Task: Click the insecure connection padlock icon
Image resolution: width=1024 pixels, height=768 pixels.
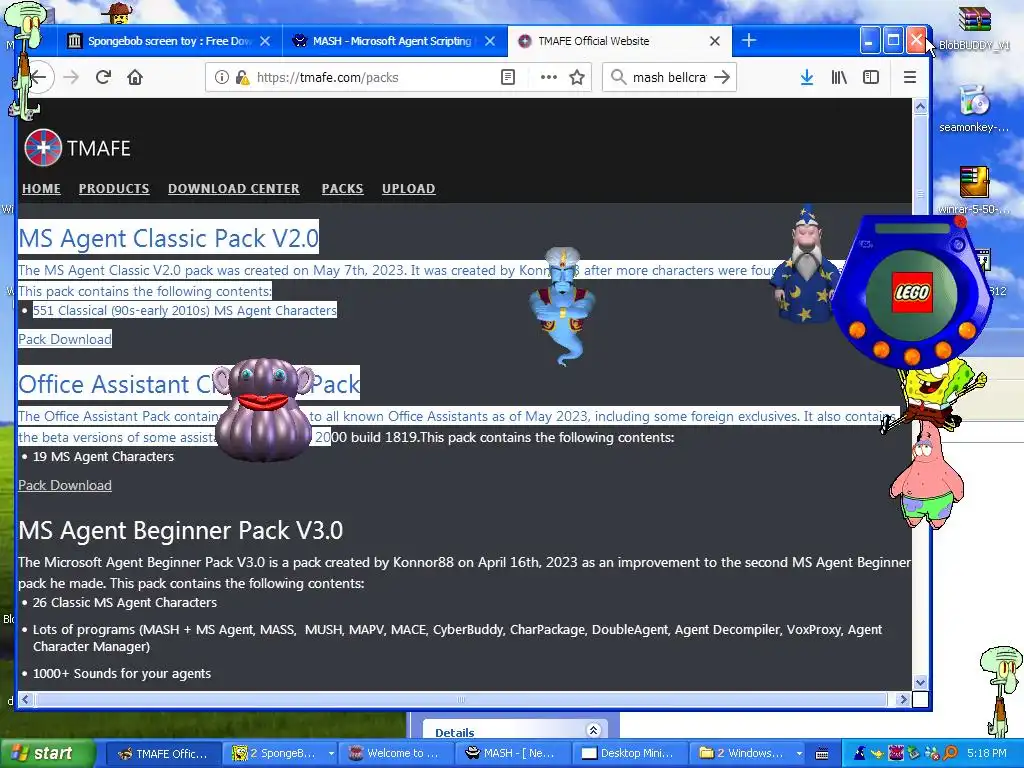Action: coord(242,77)
